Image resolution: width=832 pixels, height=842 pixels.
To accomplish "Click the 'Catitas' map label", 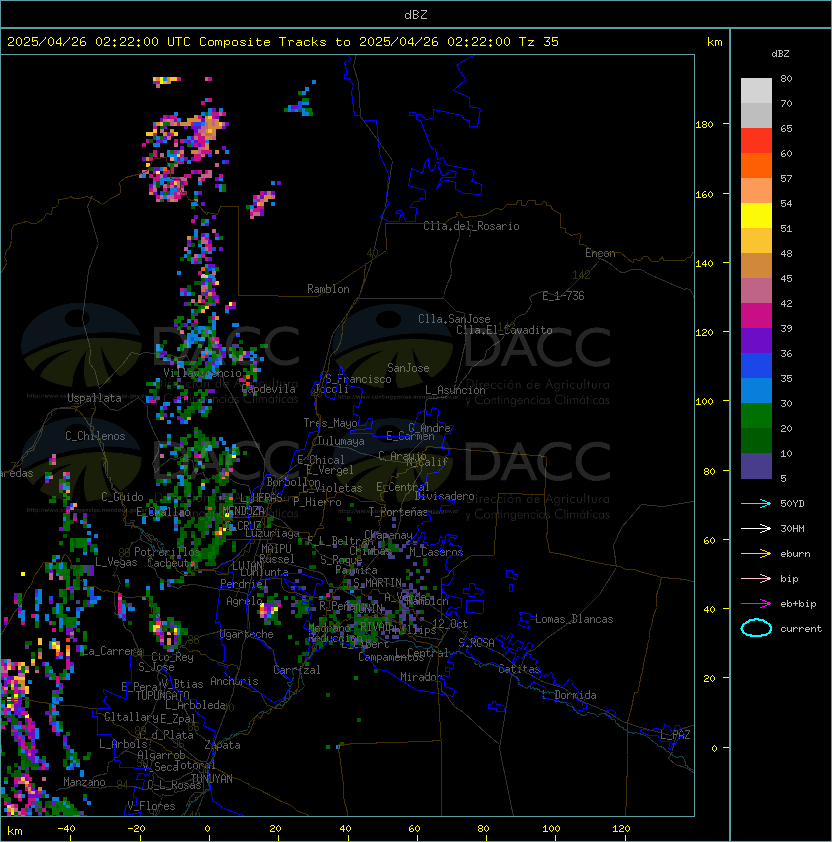I will point(519,669).
